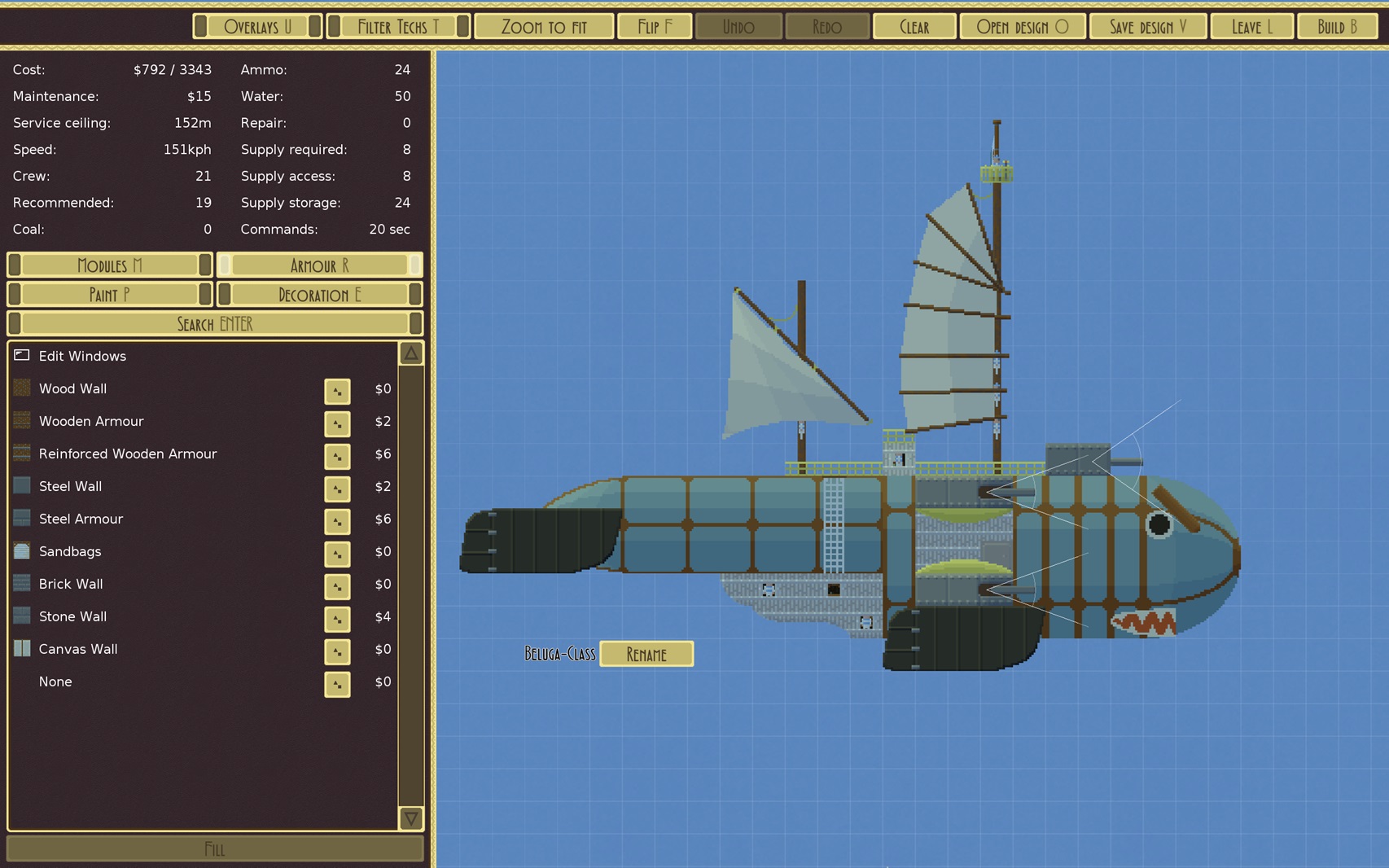Viewport: 1389px width, 868px height.
Task: Switch to the Armour tab
Action: tap(319, 265)
